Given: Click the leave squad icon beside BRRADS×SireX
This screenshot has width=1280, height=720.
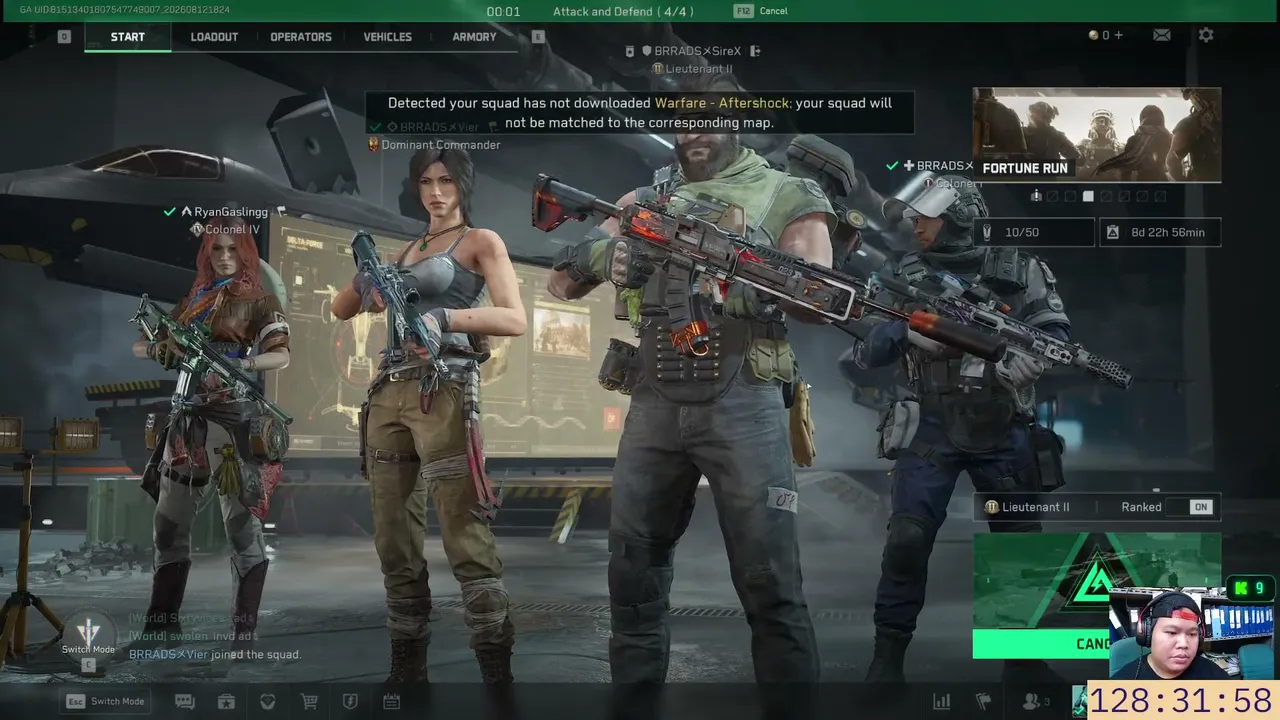Looking at the screenshot, I should click(x=755, y=51).
